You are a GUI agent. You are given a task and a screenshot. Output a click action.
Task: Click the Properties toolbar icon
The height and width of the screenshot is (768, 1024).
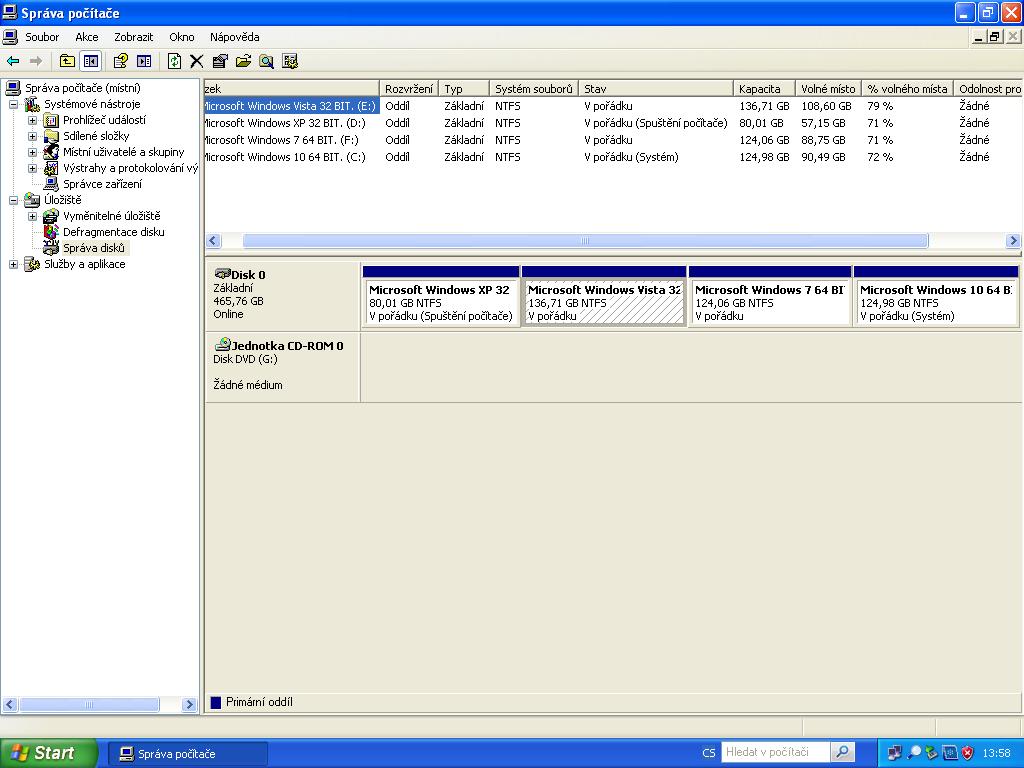click(x=220, y=61)
